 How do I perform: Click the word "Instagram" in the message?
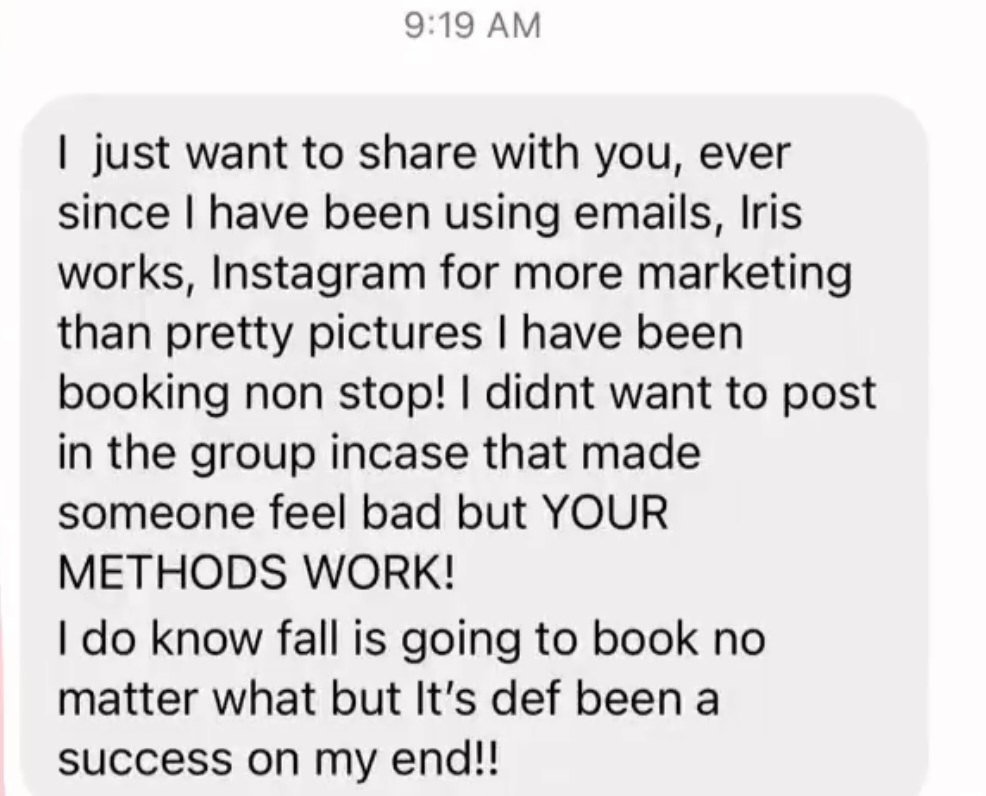[319, 275]
